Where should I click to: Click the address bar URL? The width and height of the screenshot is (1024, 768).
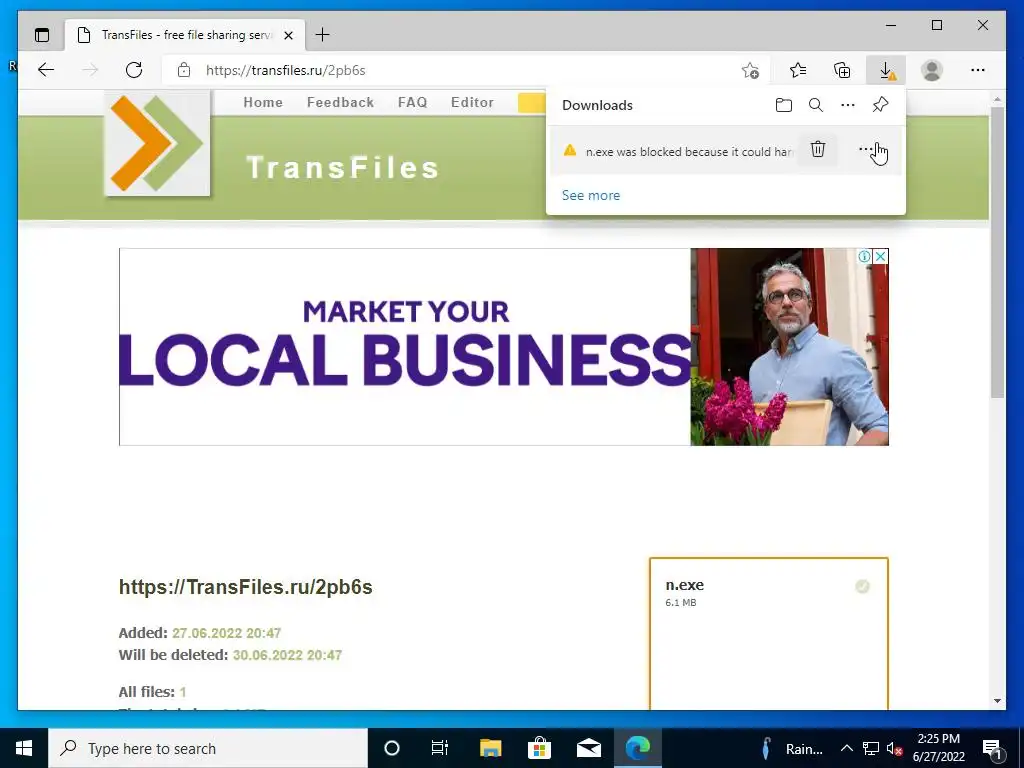pyautogui.click(x=285, y=70)
